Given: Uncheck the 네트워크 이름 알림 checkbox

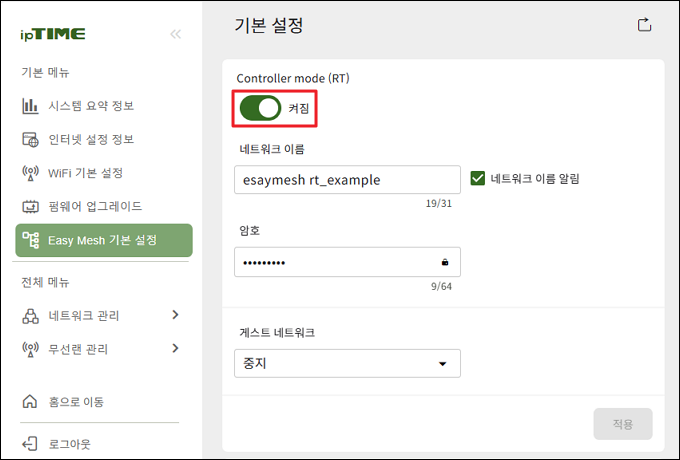Looking at the screenshot, I should point(477,178).
